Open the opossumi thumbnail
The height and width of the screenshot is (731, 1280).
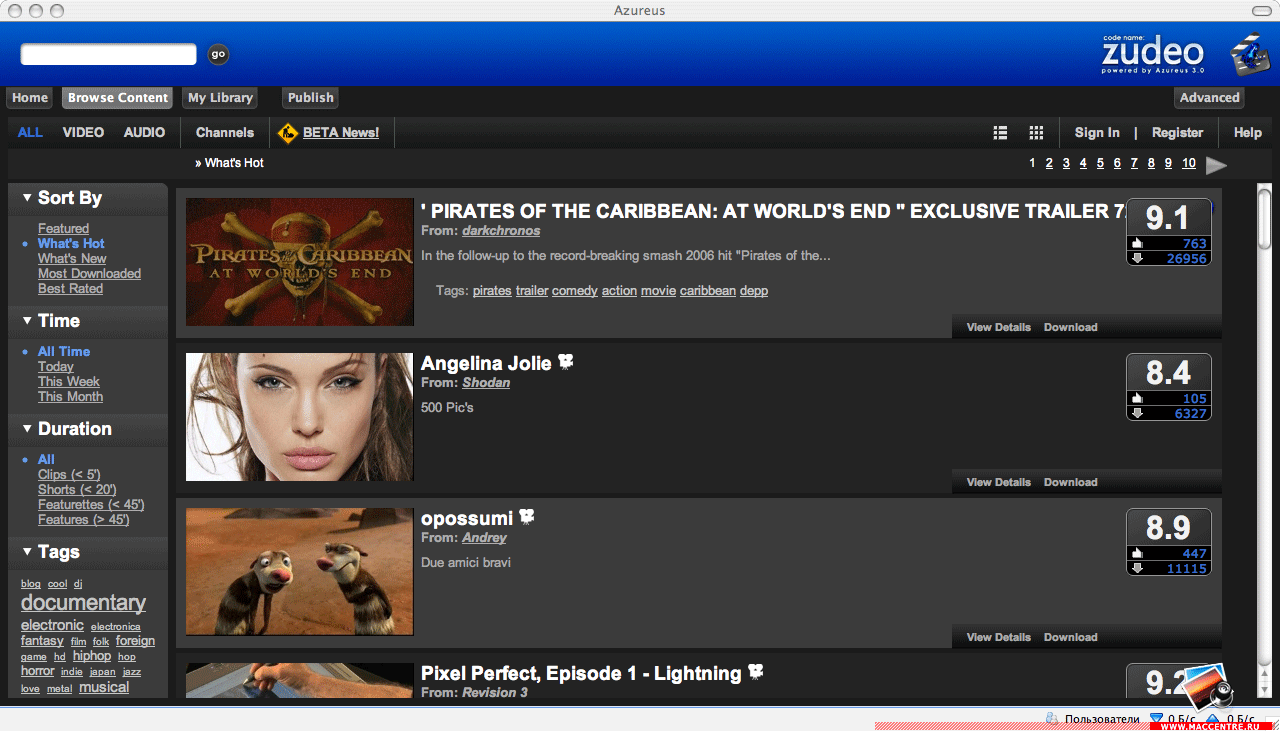tap(300, 572)
